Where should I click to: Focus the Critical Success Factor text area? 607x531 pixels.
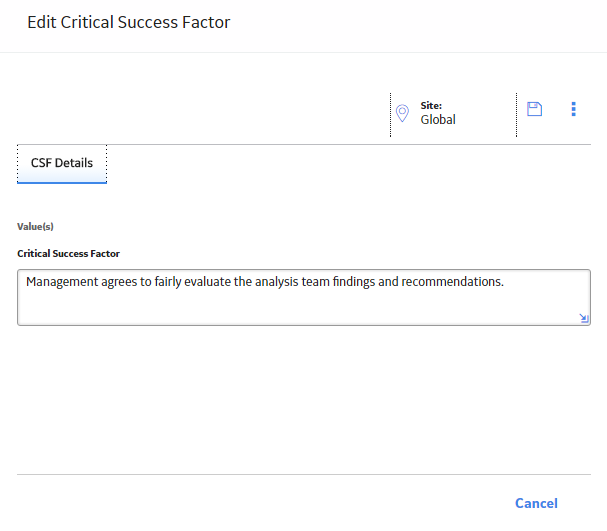click(x=304, y=297)
